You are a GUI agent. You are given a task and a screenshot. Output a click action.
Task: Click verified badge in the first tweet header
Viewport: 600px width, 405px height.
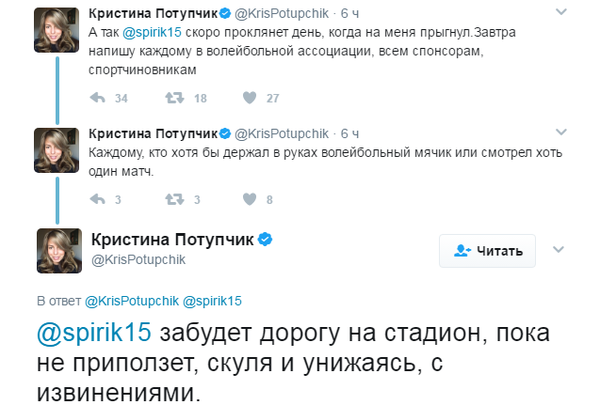click(x=226, y=16)
